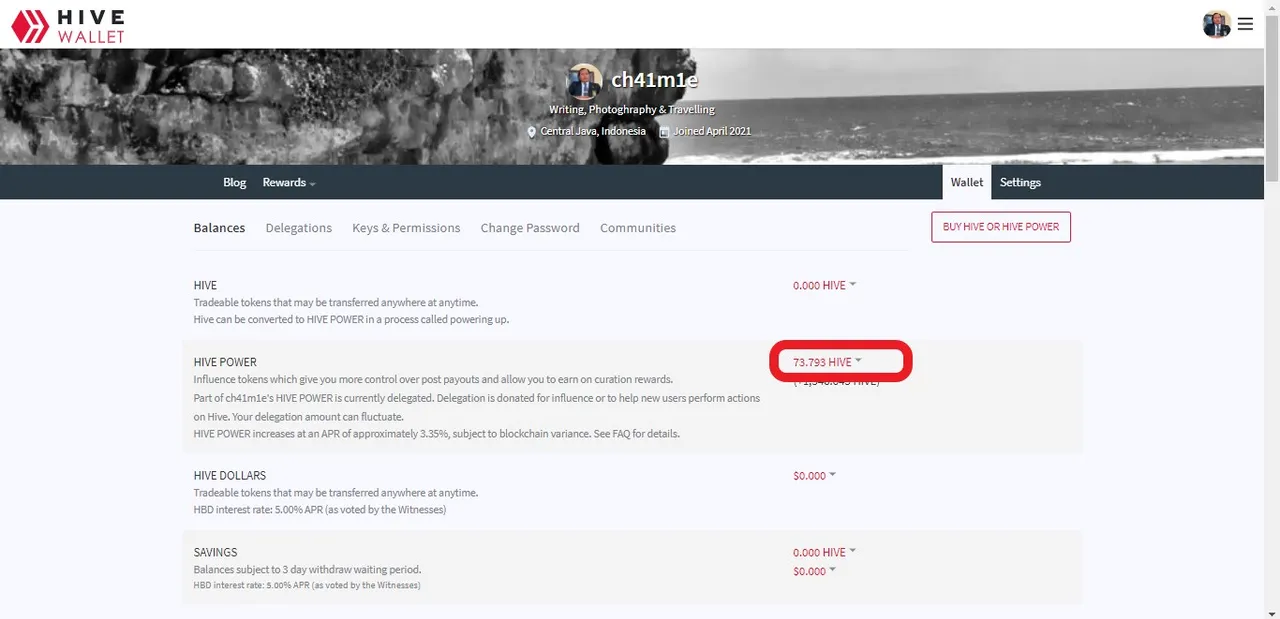This screenshot has height=619, width=1280.
Task: Open the hamburger menu icon
Action: pos(1245,24)
